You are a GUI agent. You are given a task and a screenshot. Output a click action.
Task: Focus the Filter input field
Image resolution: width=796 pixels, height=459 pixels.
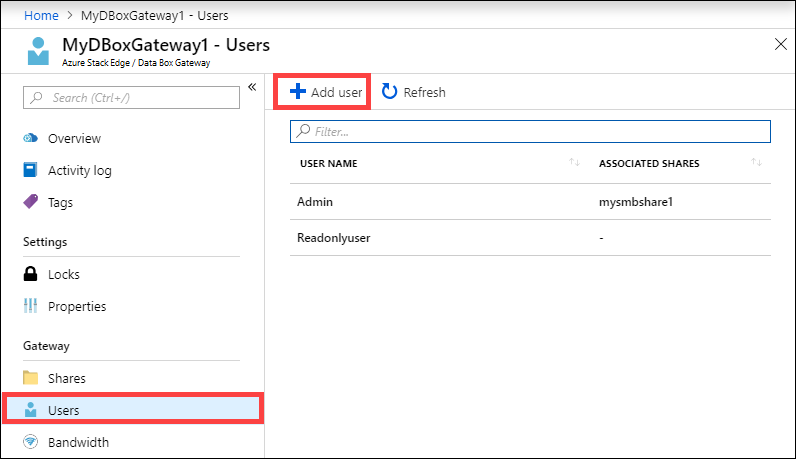tap(530, 132)
